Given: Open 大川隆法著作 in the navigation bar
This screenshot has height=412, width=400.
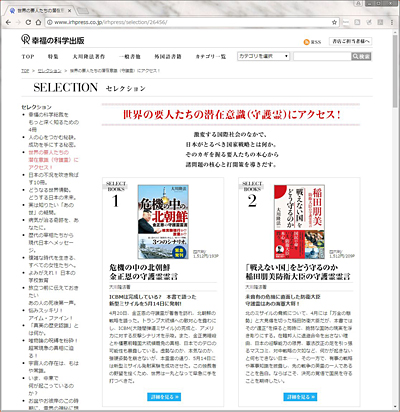Looking at the screenshot, I should click(89, 57).
